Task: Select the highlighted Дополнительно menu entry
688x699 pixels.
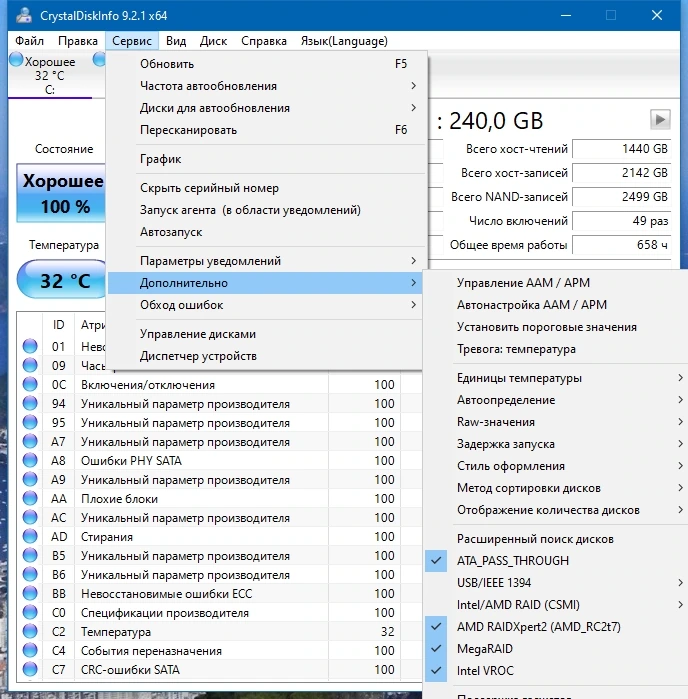Action: [x=265, y=283]
